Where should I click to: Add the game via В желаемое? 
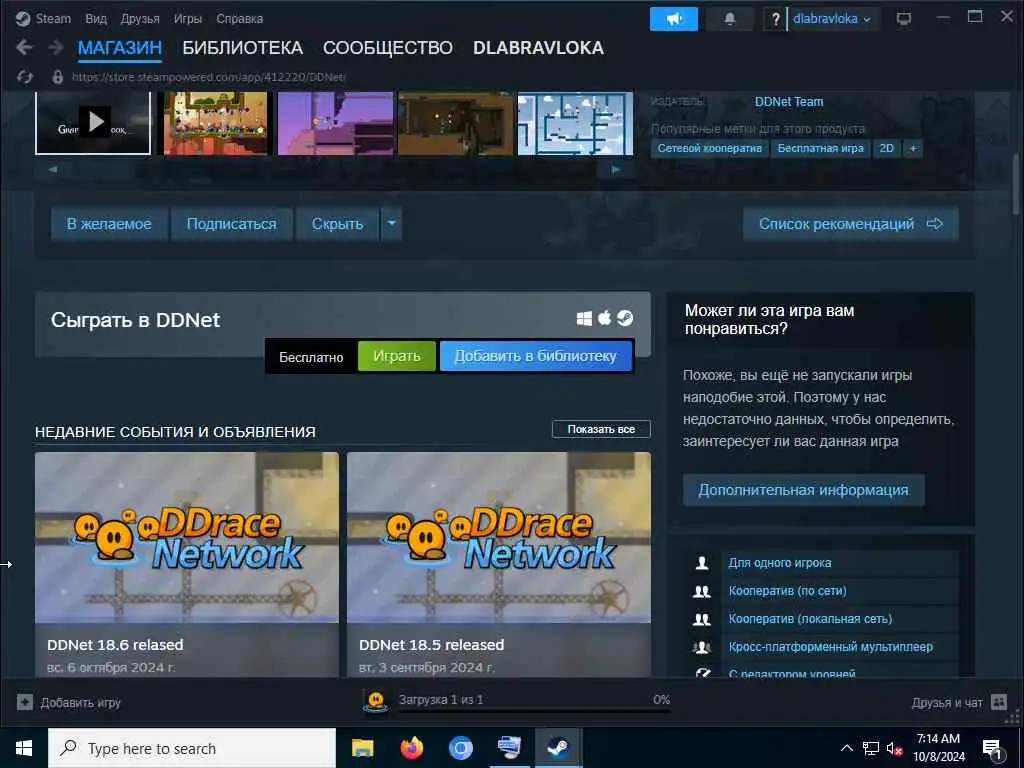109,224
